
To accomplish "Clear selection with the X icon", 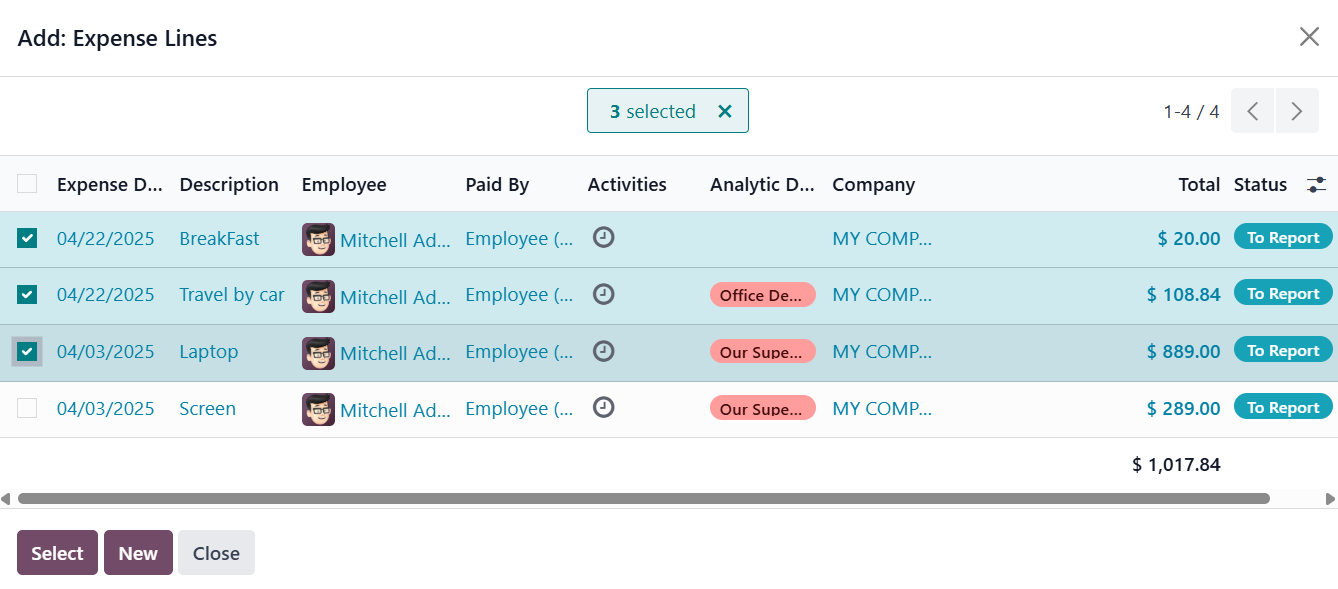I will point(725,111).
